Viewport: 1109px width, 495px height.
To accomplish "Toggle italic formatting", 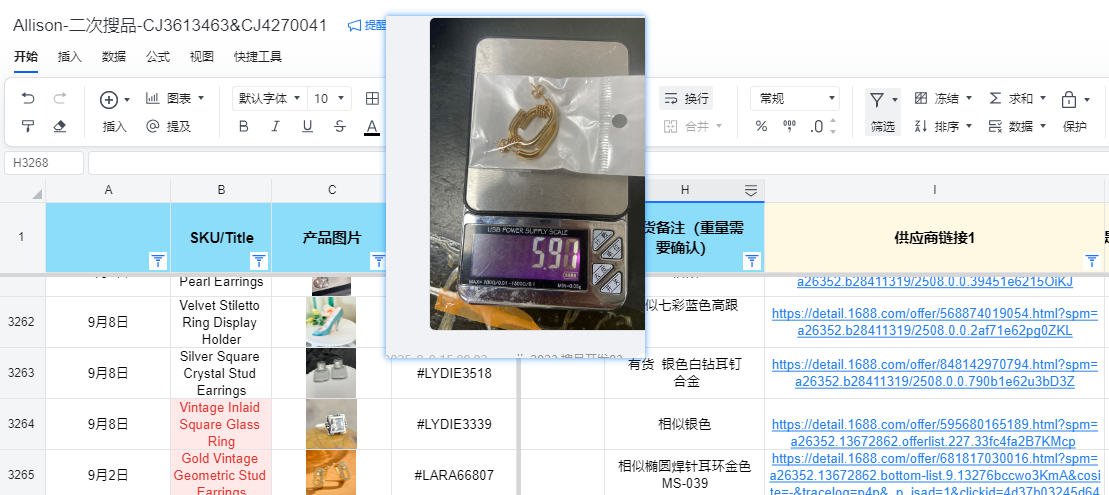I will [275, 126].
